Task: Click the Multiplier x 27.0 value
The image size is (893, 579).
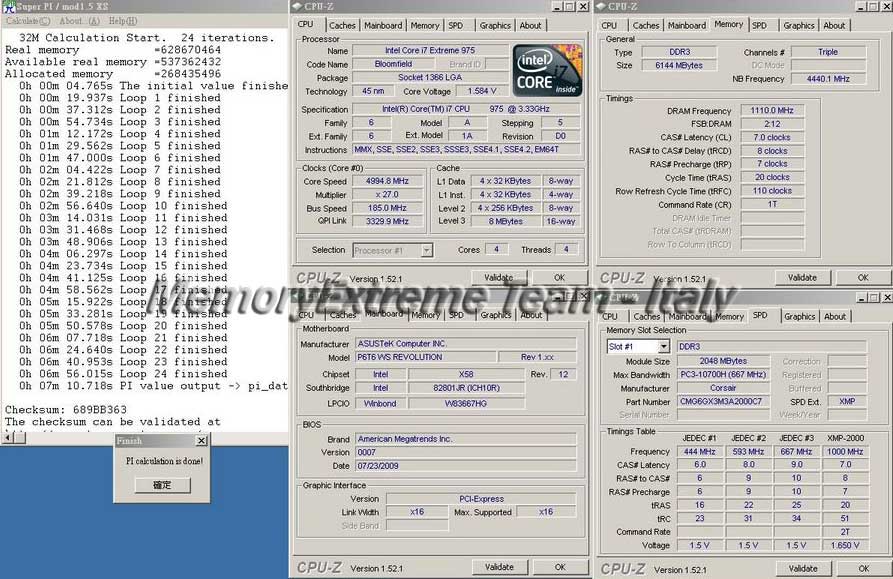Action: (x=387, y=194)
